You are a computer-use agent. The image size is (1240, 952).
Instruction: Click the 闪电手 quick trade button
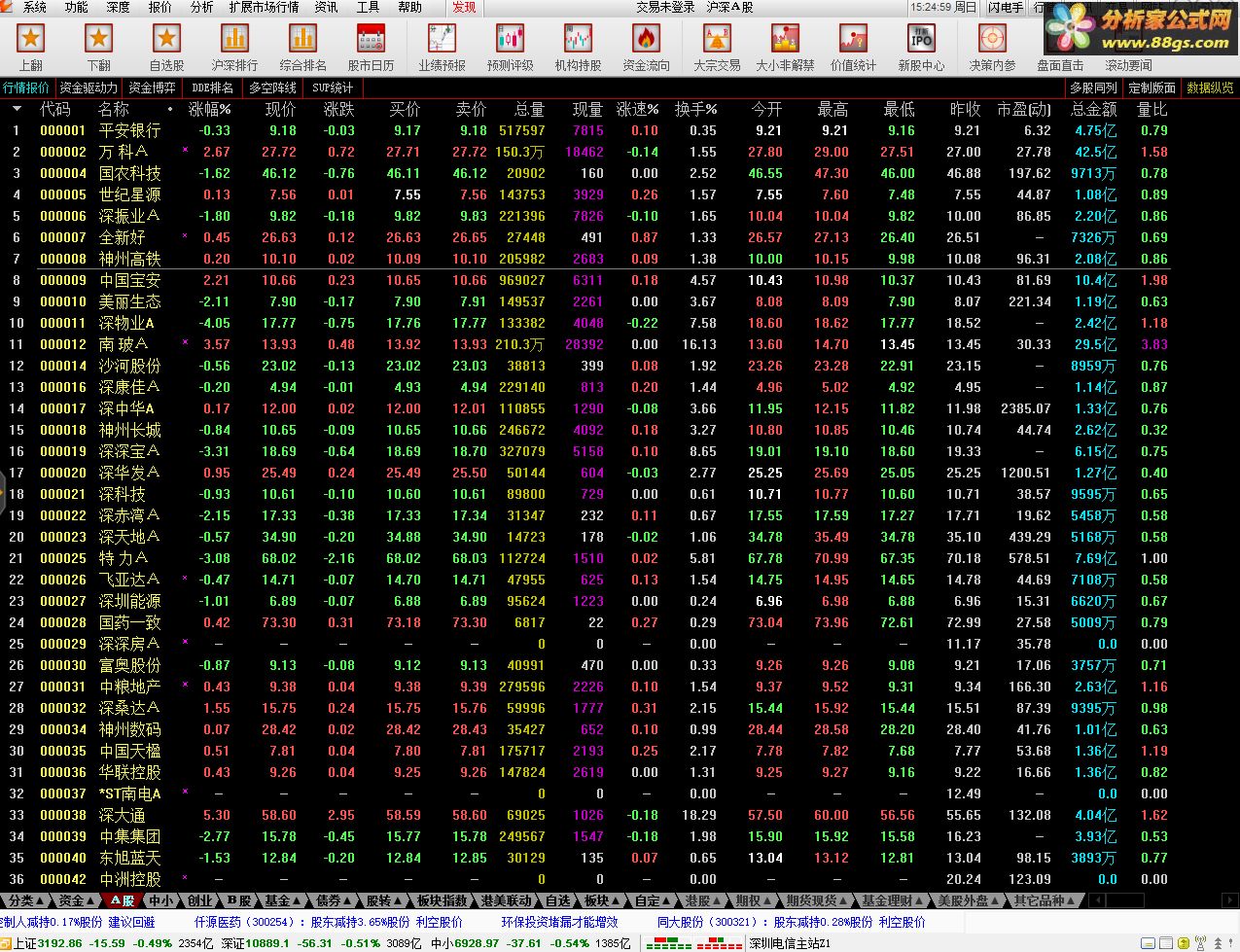click(x=1005, y=7)
